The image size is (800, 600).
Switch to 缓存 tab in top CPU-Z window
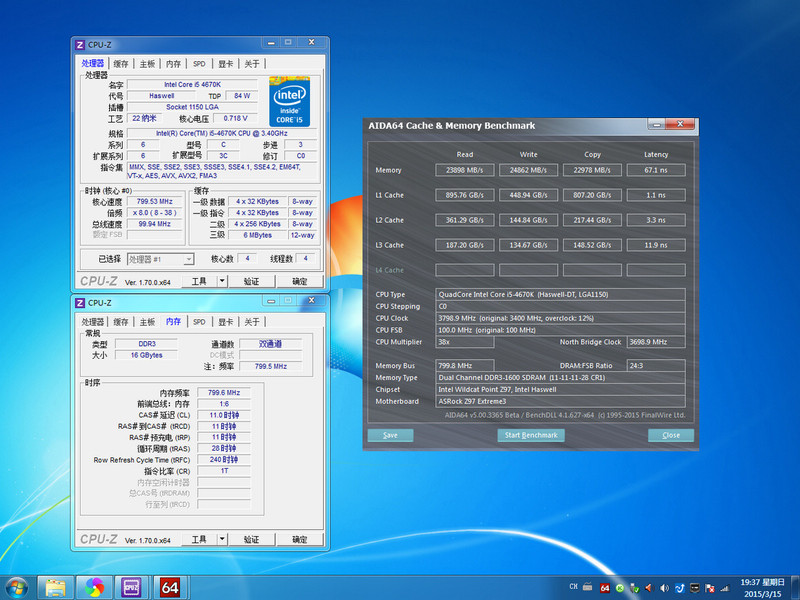point(121,64)
